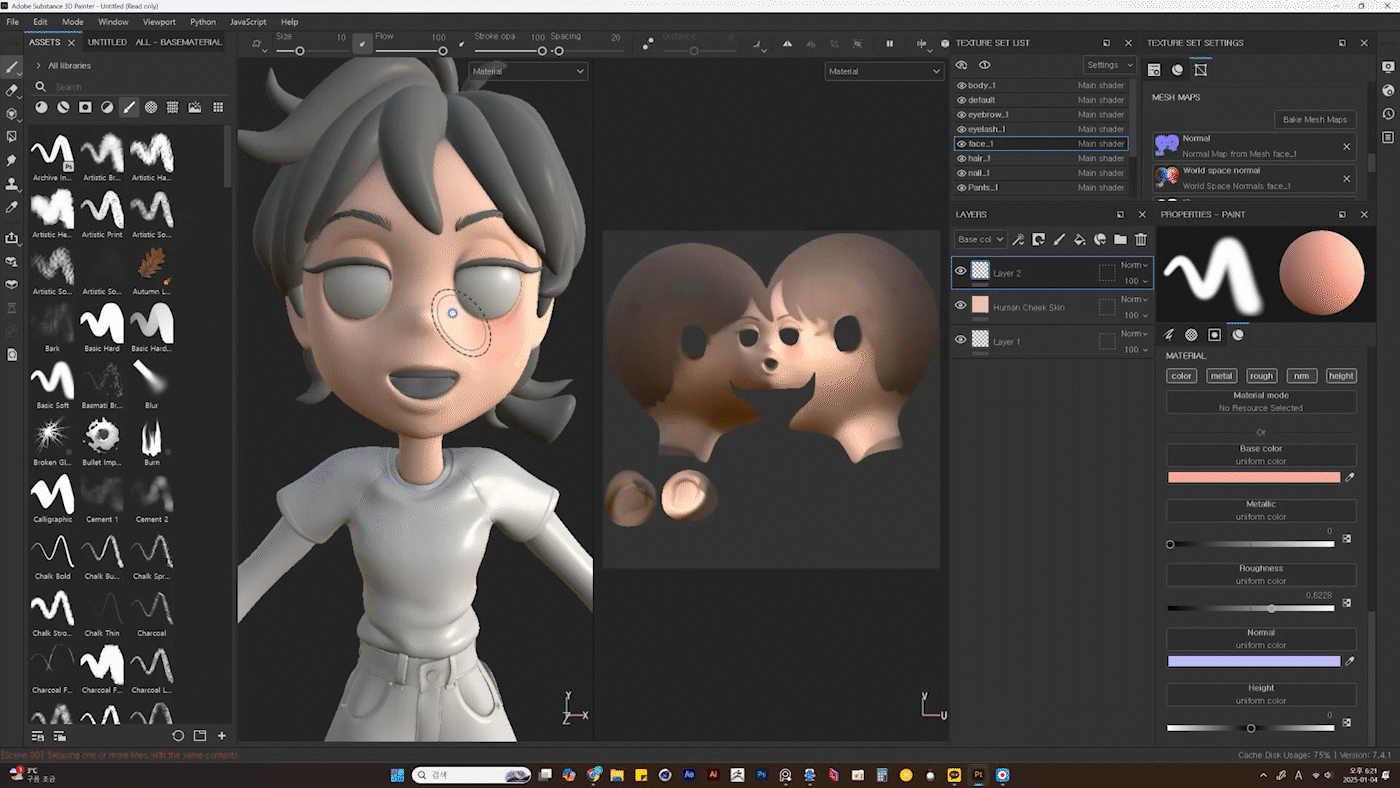Viewport: 1400px width, 788px height.
Task: Open the Display settings icon on right dock
Action: coord(1388,67)
